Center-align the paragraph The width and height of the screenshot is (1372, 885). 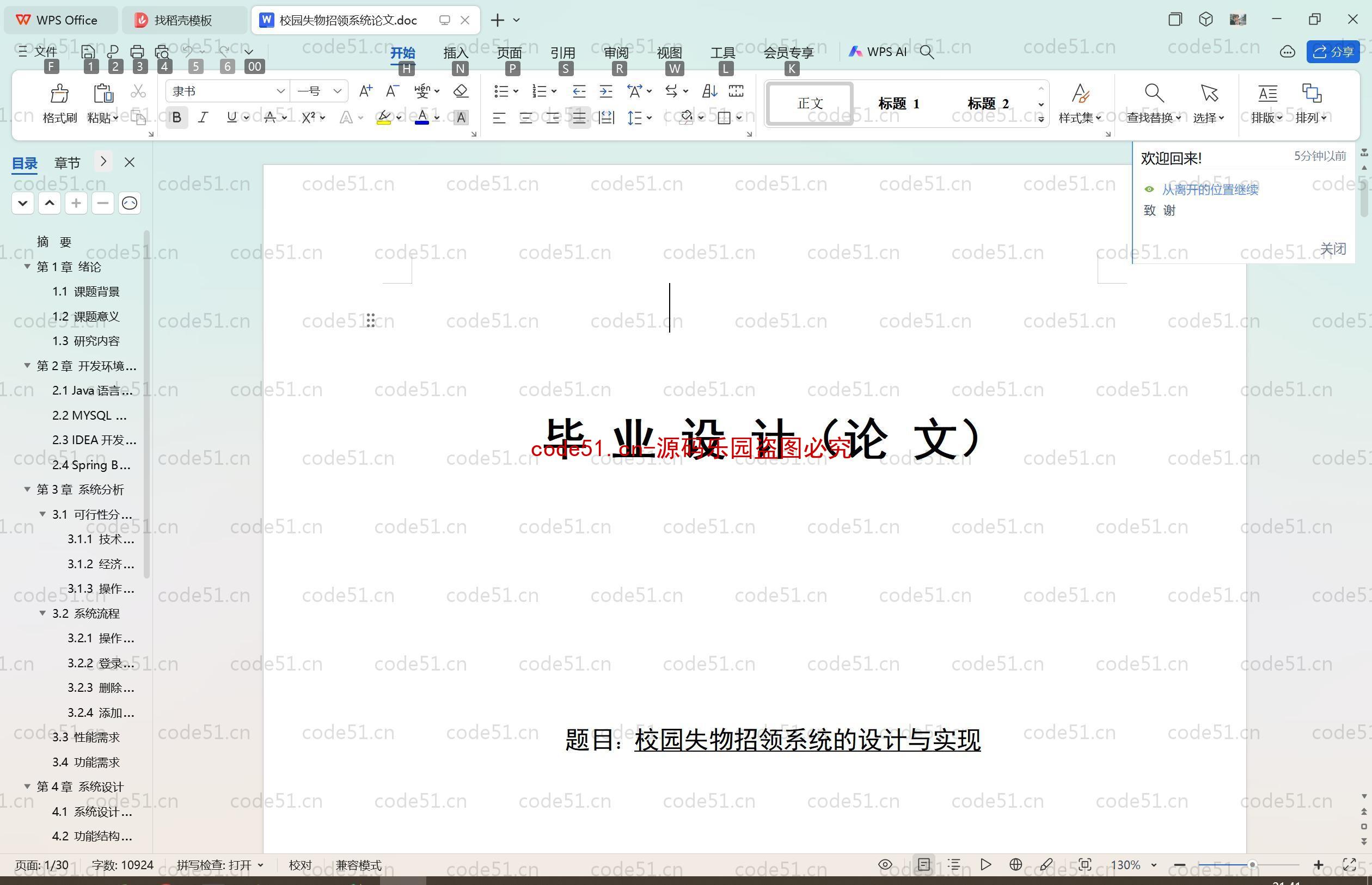525,118
